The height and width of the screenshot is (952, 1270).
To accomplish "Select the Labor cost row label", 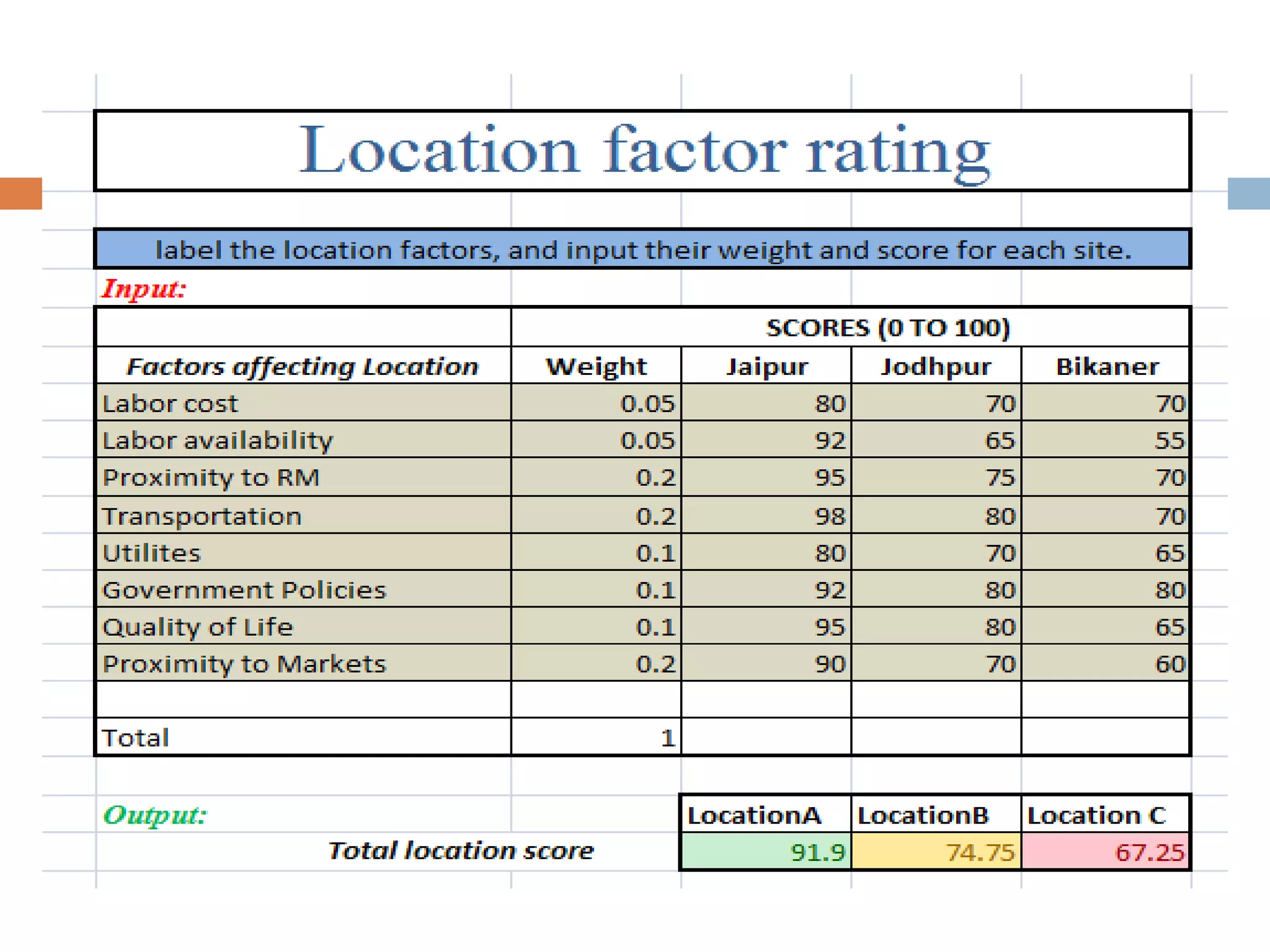I will 303,403.
